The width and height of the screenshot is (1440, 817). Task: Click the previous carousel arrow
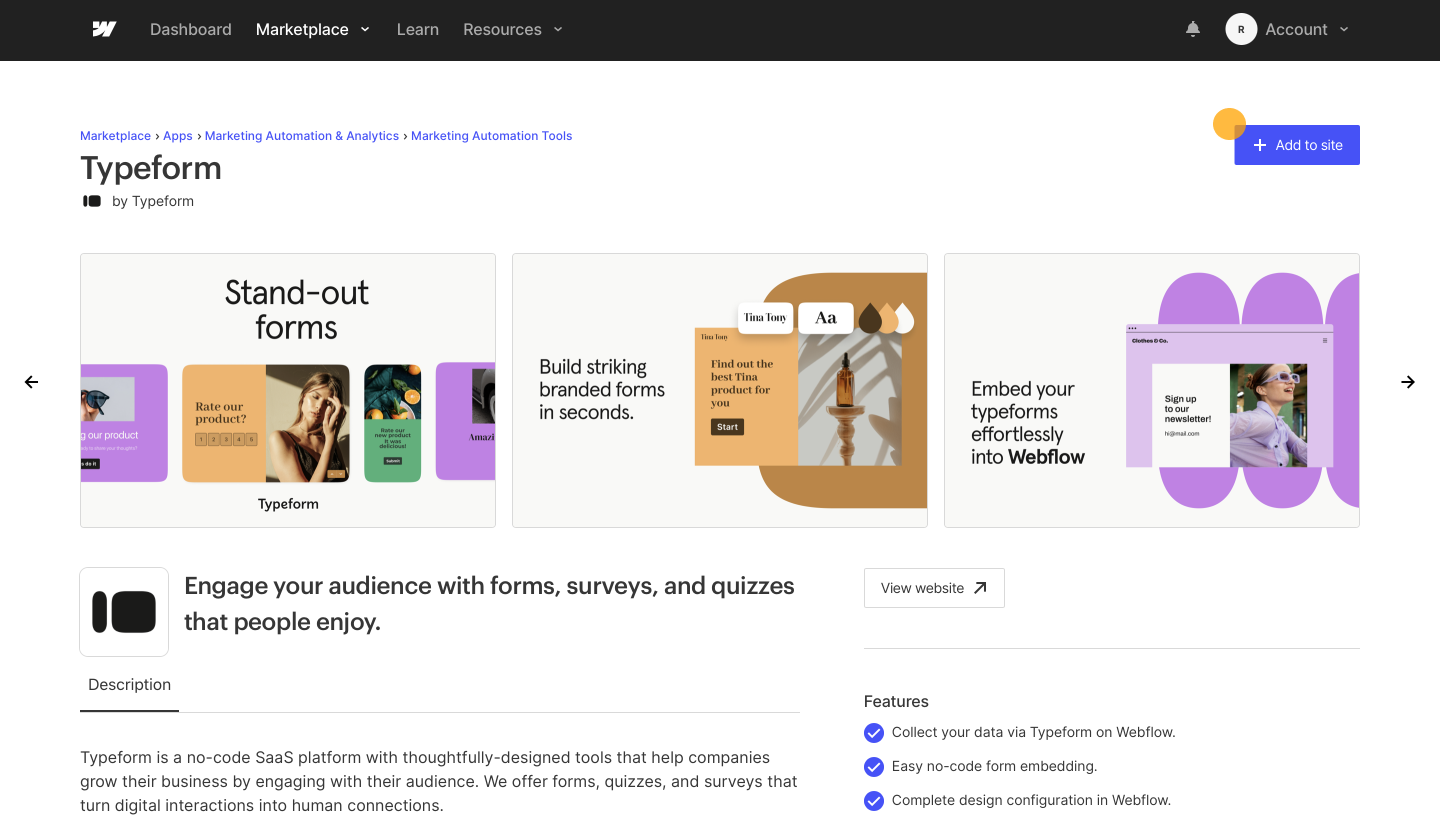point(32,382)
